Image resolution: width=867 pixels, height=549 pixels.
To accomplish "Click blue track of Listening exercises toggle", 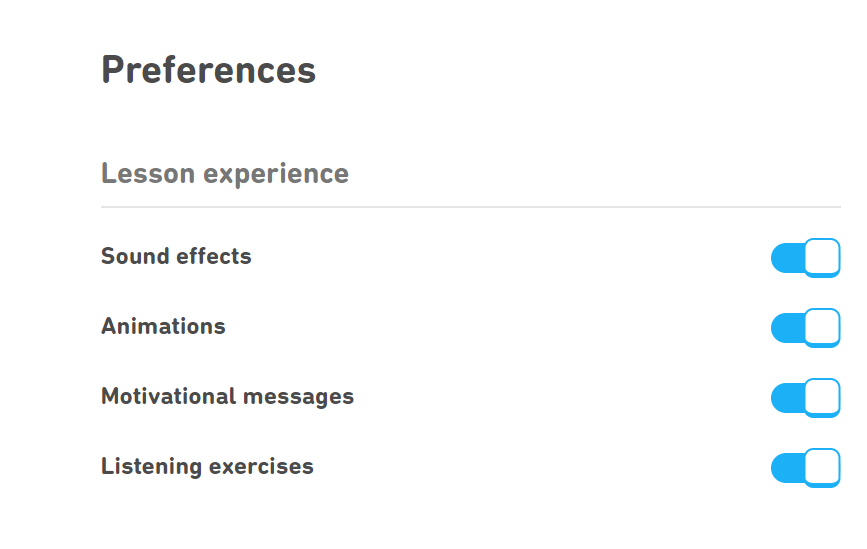I will [x=786, y=469].
